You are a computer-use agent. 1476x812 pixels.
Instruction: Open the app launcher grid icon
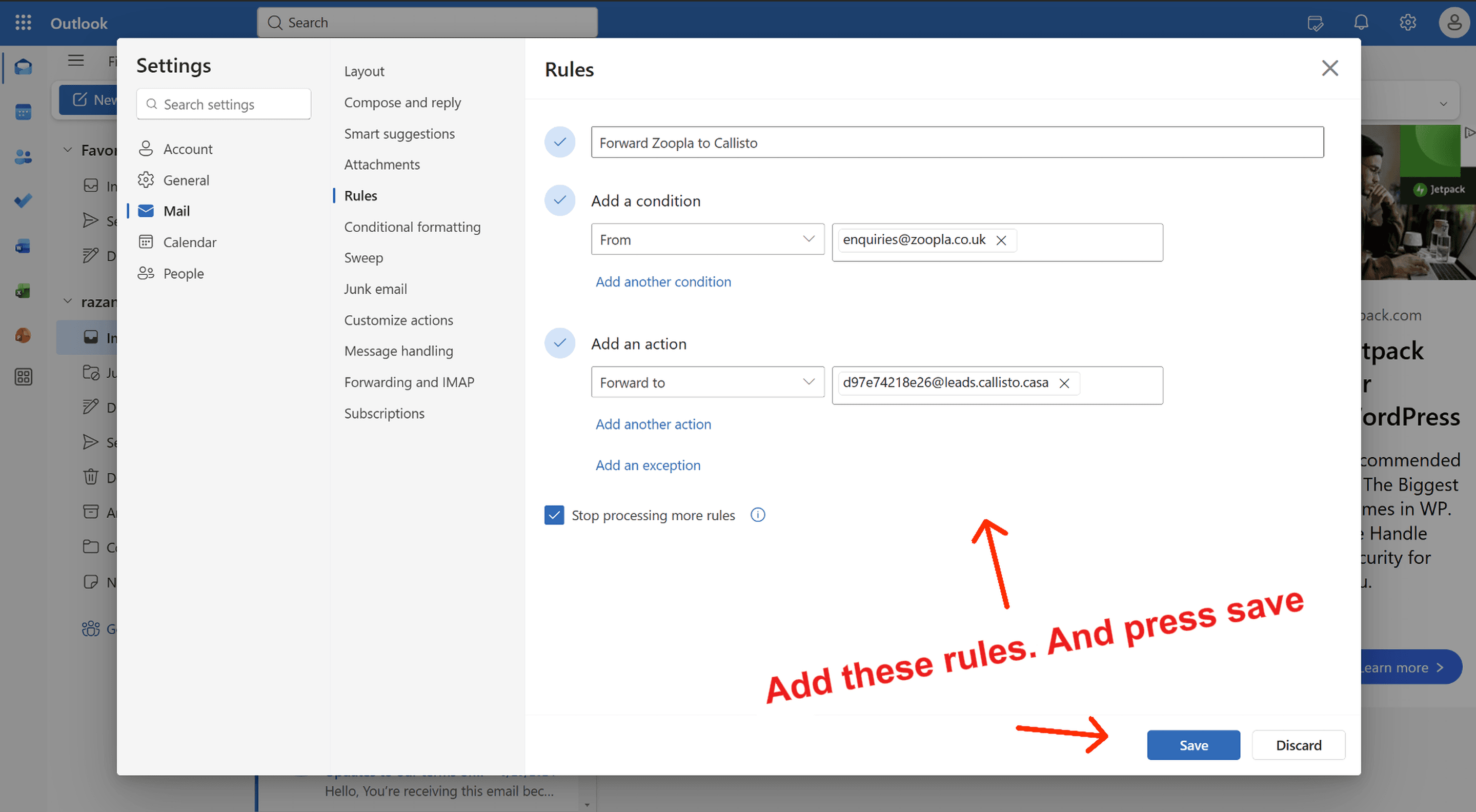click(23, 23)
